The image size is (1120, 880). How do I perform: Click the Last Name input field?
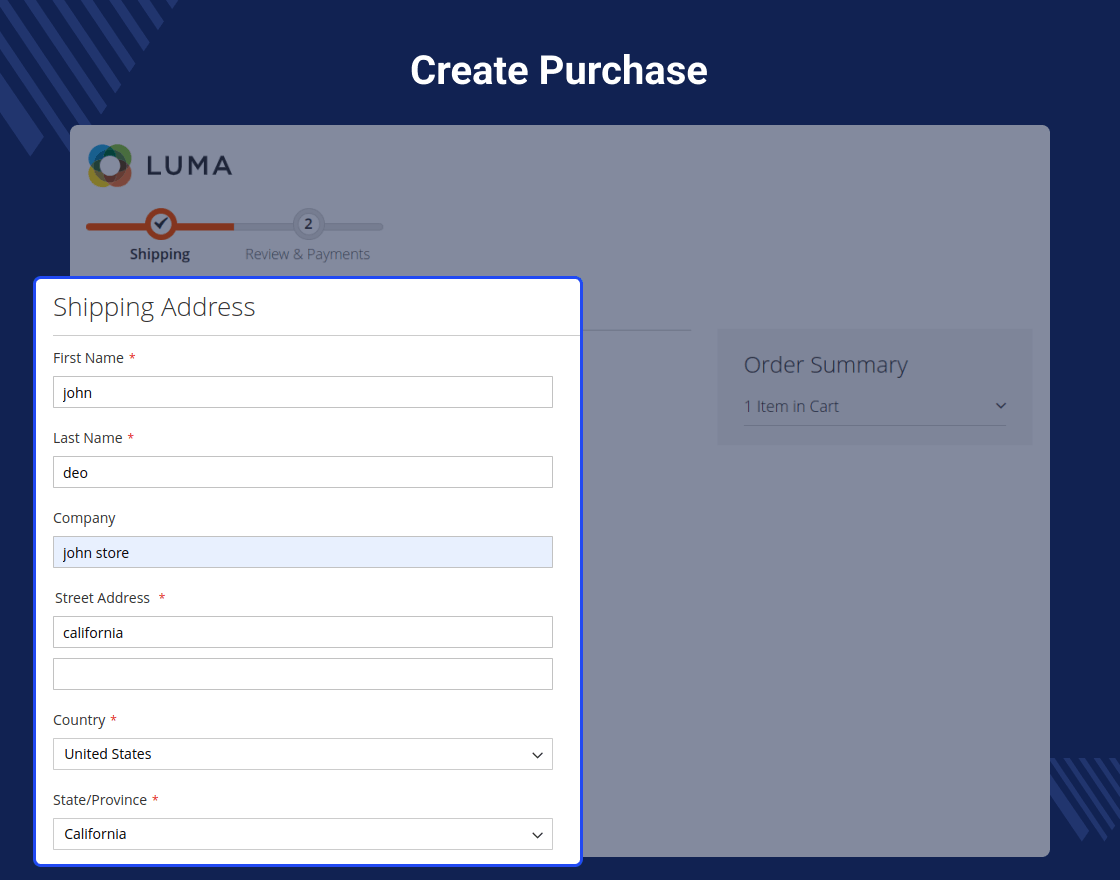click(303, 472)
